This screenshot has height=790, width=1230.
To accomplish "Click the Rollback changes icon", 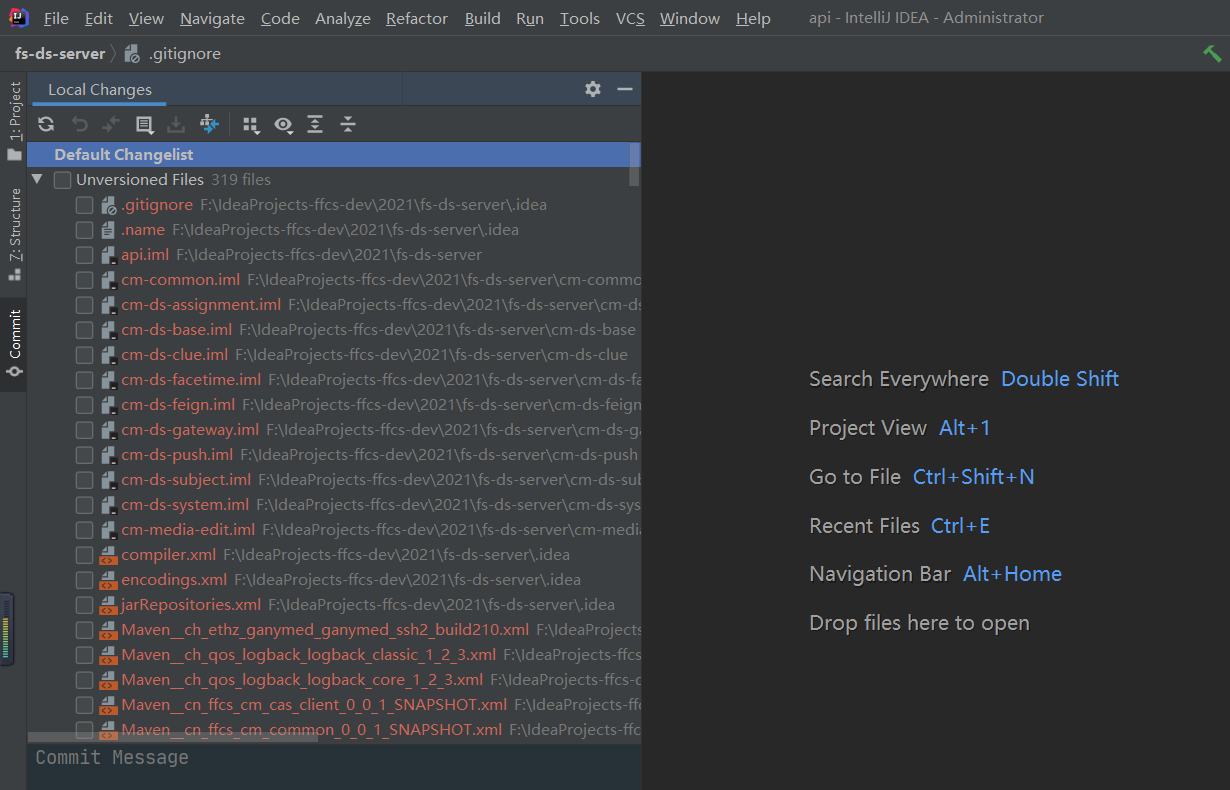I will (x=79, y=124).
